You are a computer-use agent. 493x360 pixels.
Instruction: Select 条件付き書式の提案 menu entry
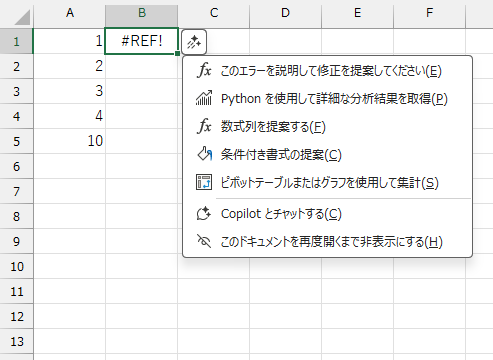327,155
